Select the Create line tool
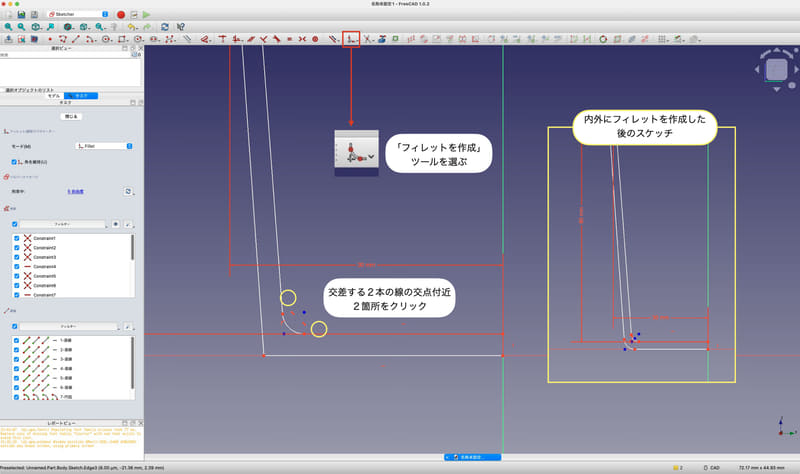 (x=76, y=39)
